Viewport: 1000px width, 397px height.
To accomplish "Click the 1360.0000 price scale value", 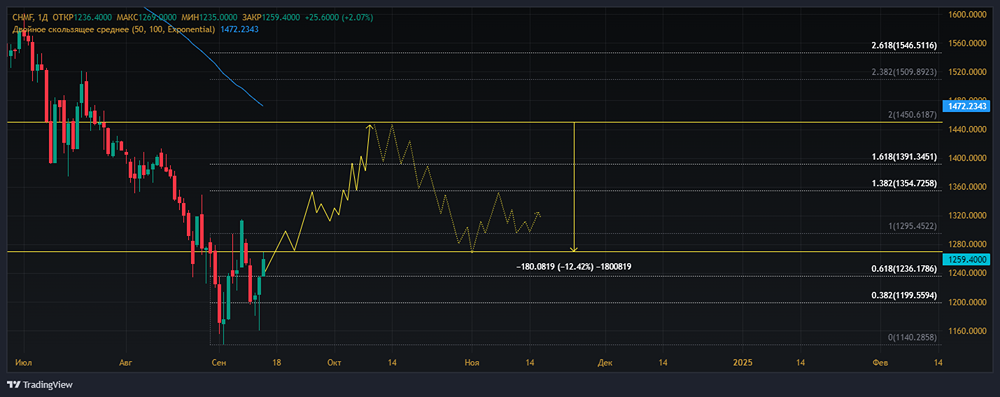I will (966, 188).
